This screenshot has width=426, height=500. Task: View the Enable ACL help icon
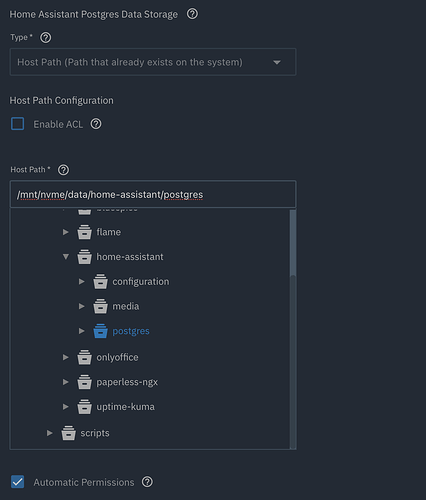click(x=96, y=124)
